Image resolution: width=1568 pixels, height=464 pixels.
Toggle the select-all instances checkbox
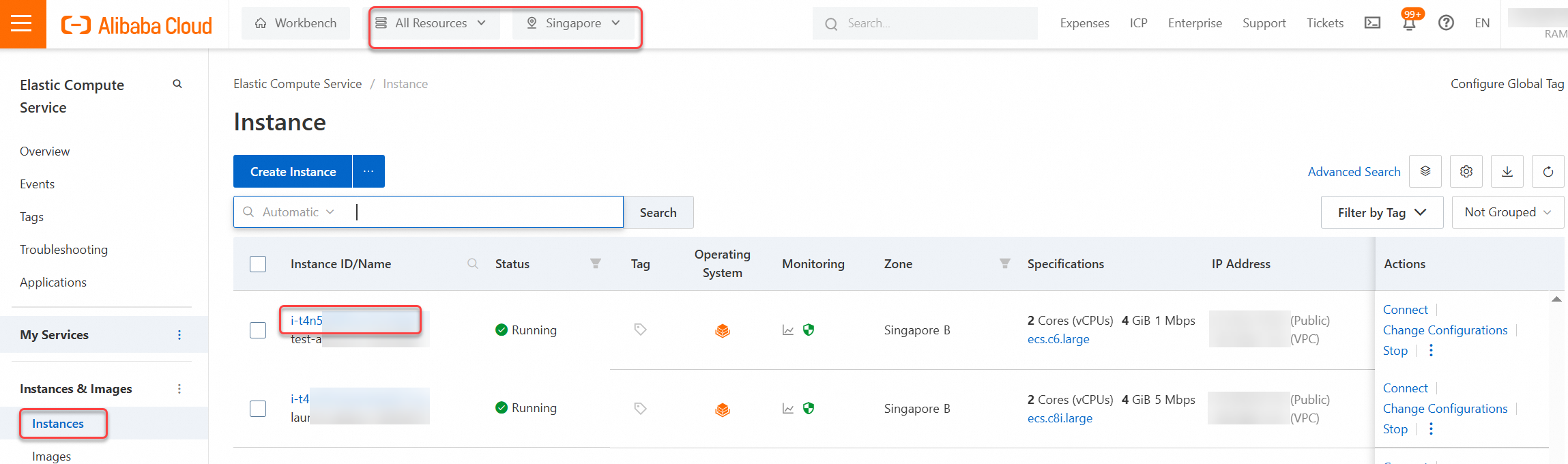pyautogui.click(x=258, y=264)
